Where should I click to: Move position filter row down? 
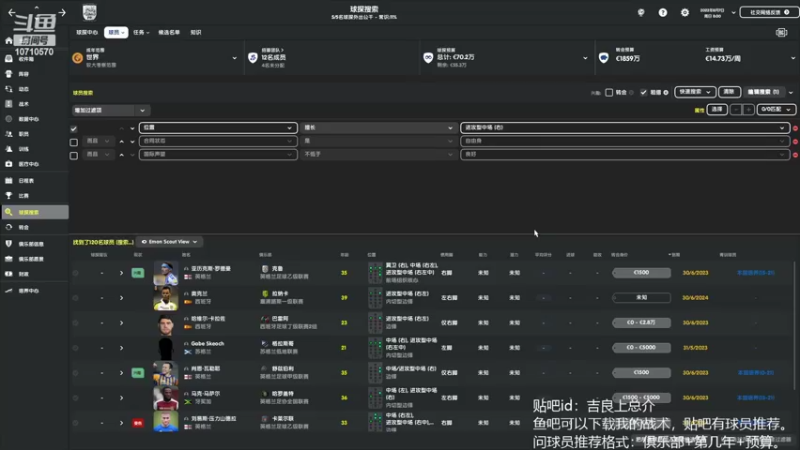point(132,128)
